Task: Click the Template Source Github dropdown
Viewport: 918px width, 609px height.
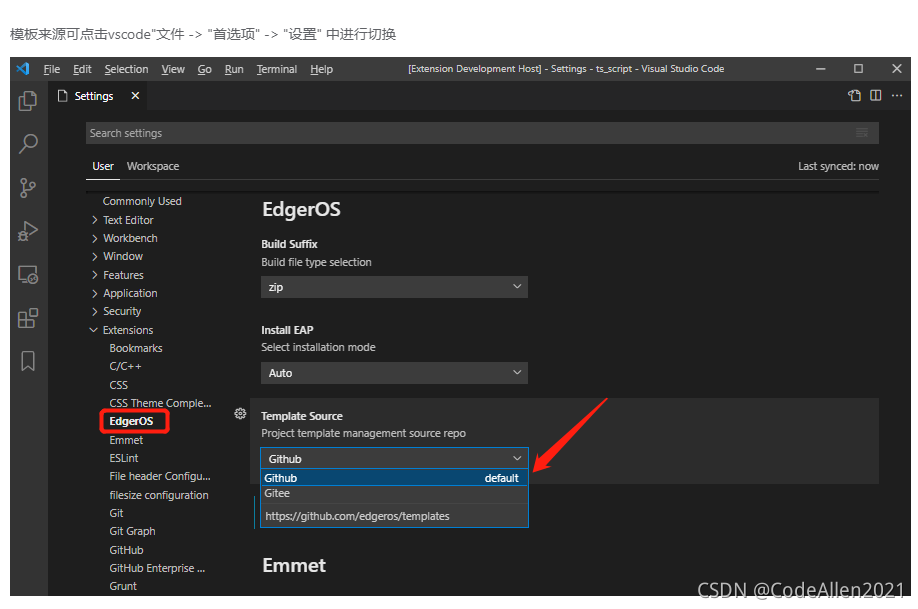Action: (x=394, y=459)
